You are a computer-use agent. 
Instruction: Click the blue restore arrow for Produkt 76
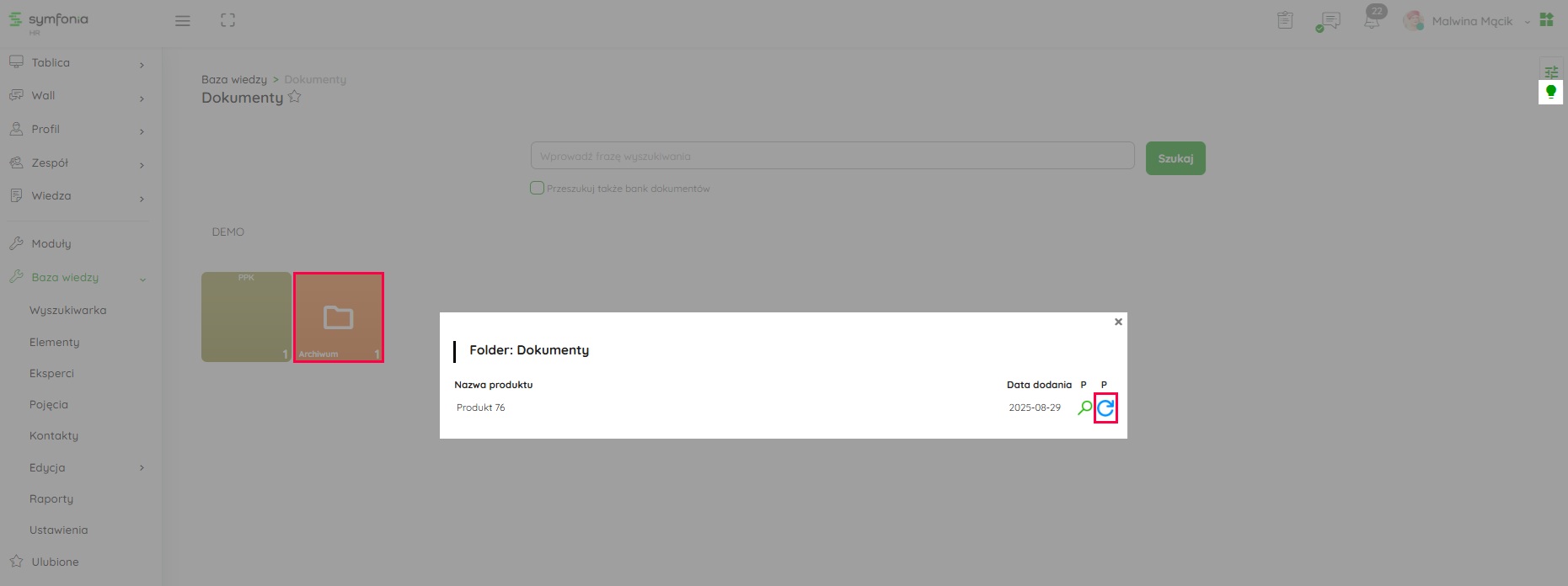coord(1105,408)
